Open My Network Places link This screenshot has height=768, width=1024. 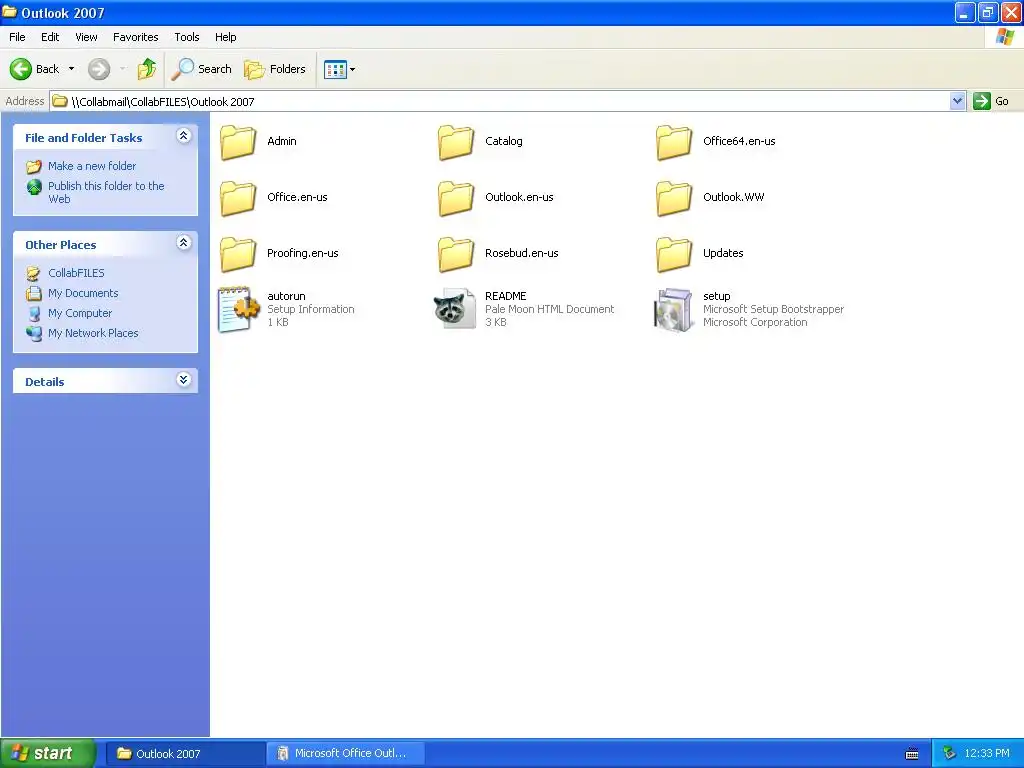(93, 333)
